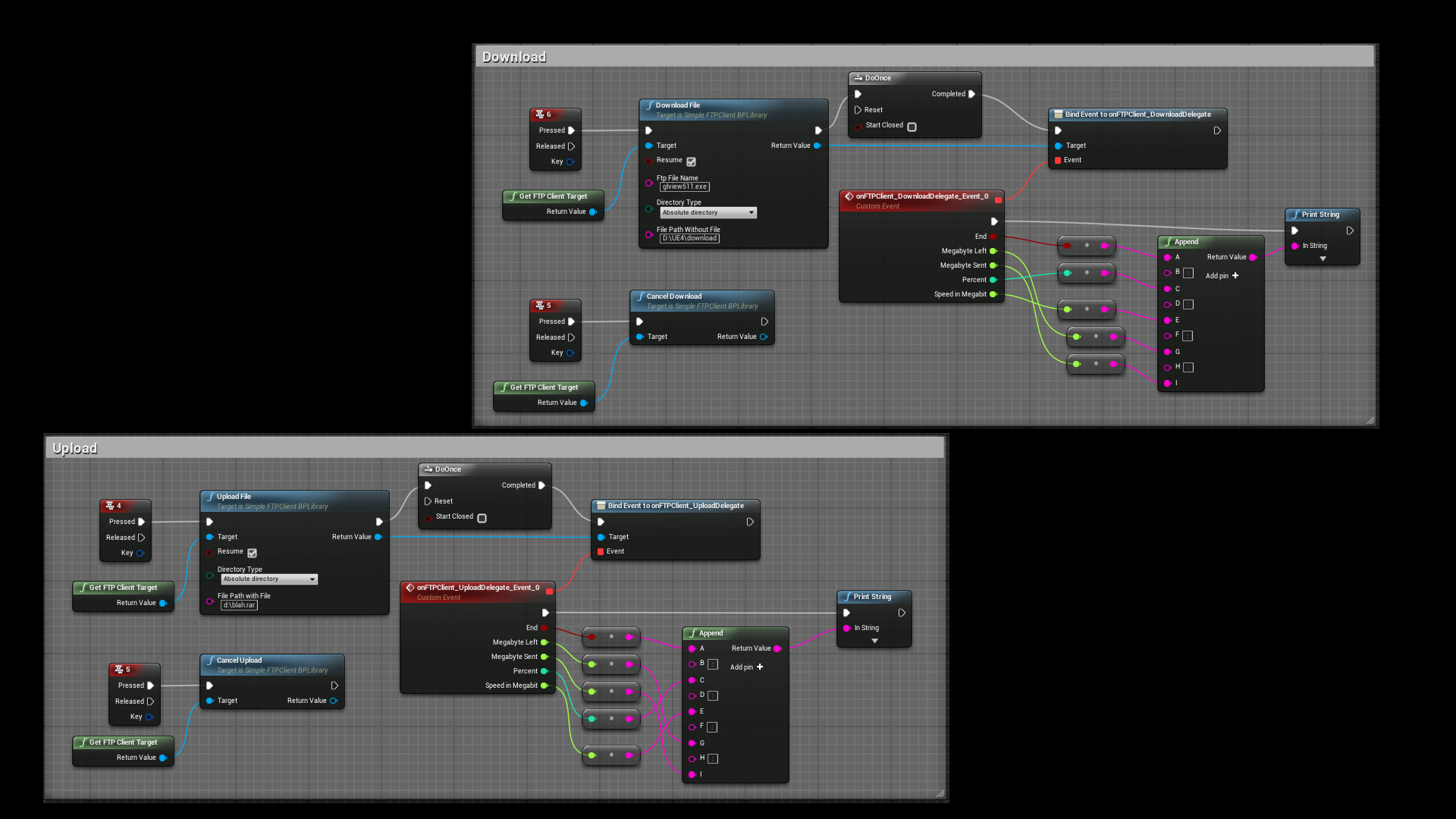The image size is (1456, 819).
Task: Open Directory Type dropdown on Download File
Action: (x=708, y=213)
